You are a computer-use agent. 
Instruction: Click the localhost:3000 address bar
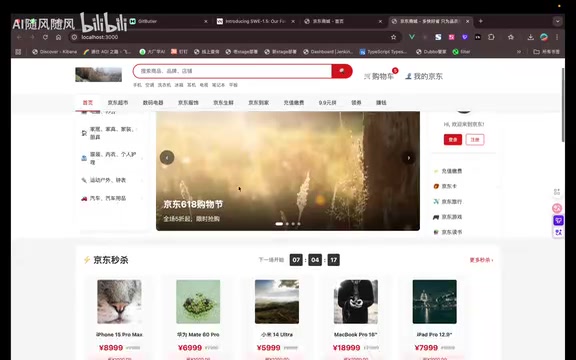[235, 37]
